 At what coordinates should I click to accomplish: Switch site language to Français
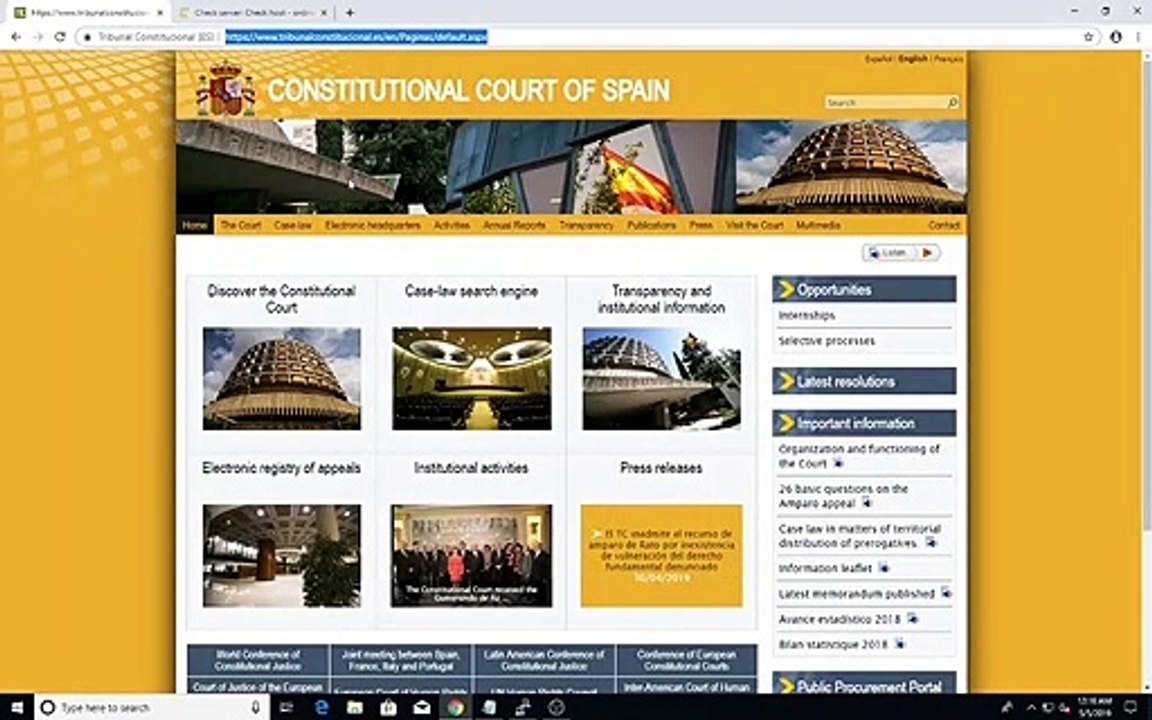[x=948, y=59]
